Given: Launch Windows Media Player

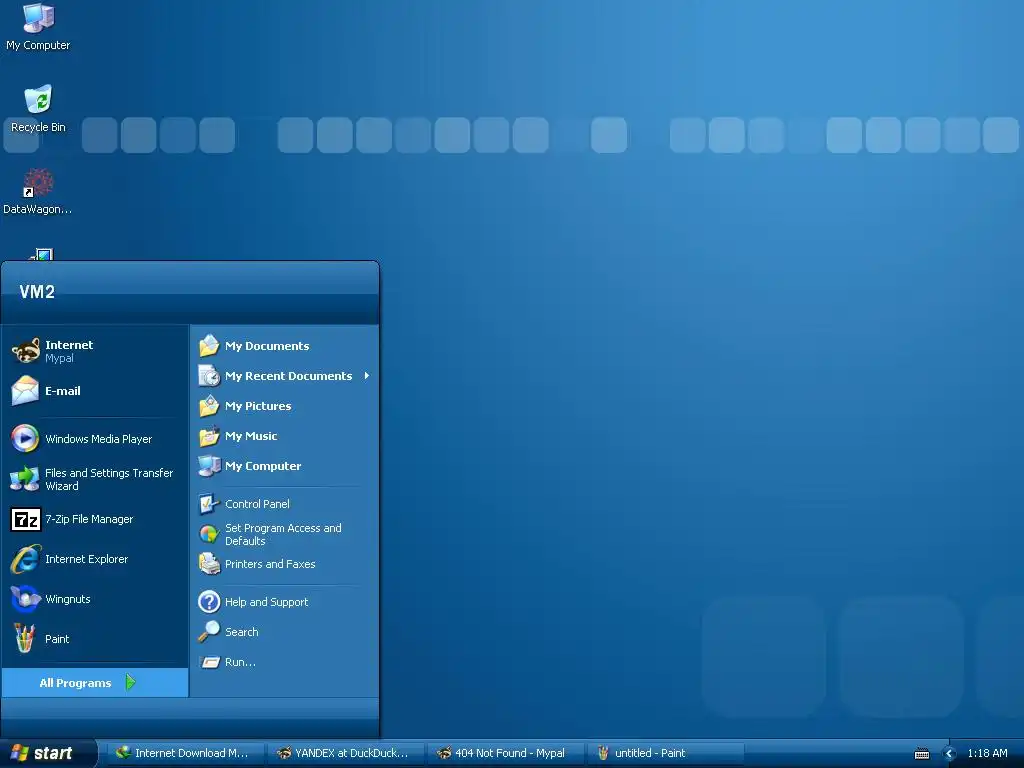Looking at the screenshot, I should click(x=95, y=439).
